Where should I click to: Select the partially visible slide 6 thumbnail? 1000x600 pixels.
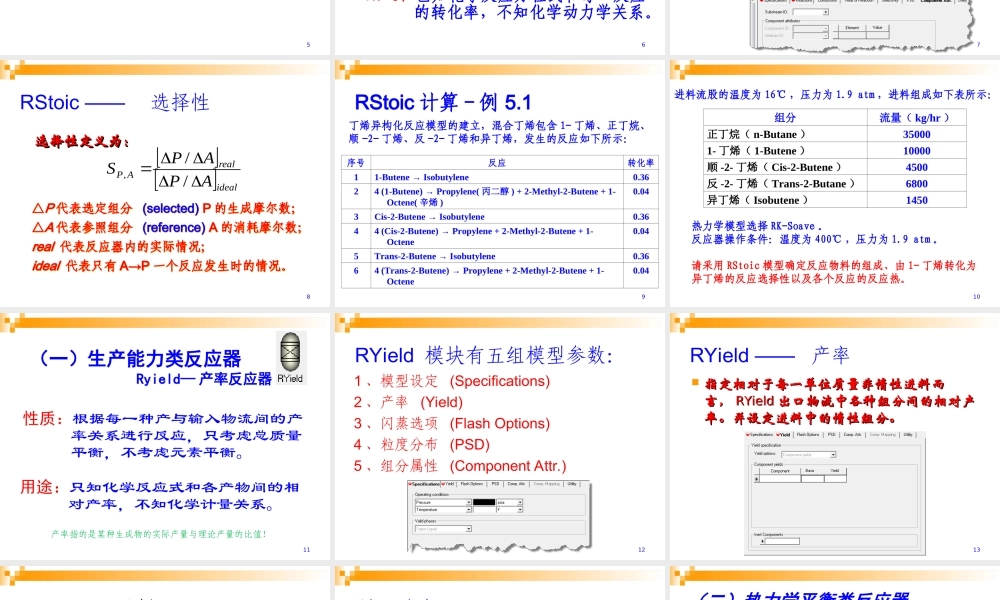tap(500, 26)
